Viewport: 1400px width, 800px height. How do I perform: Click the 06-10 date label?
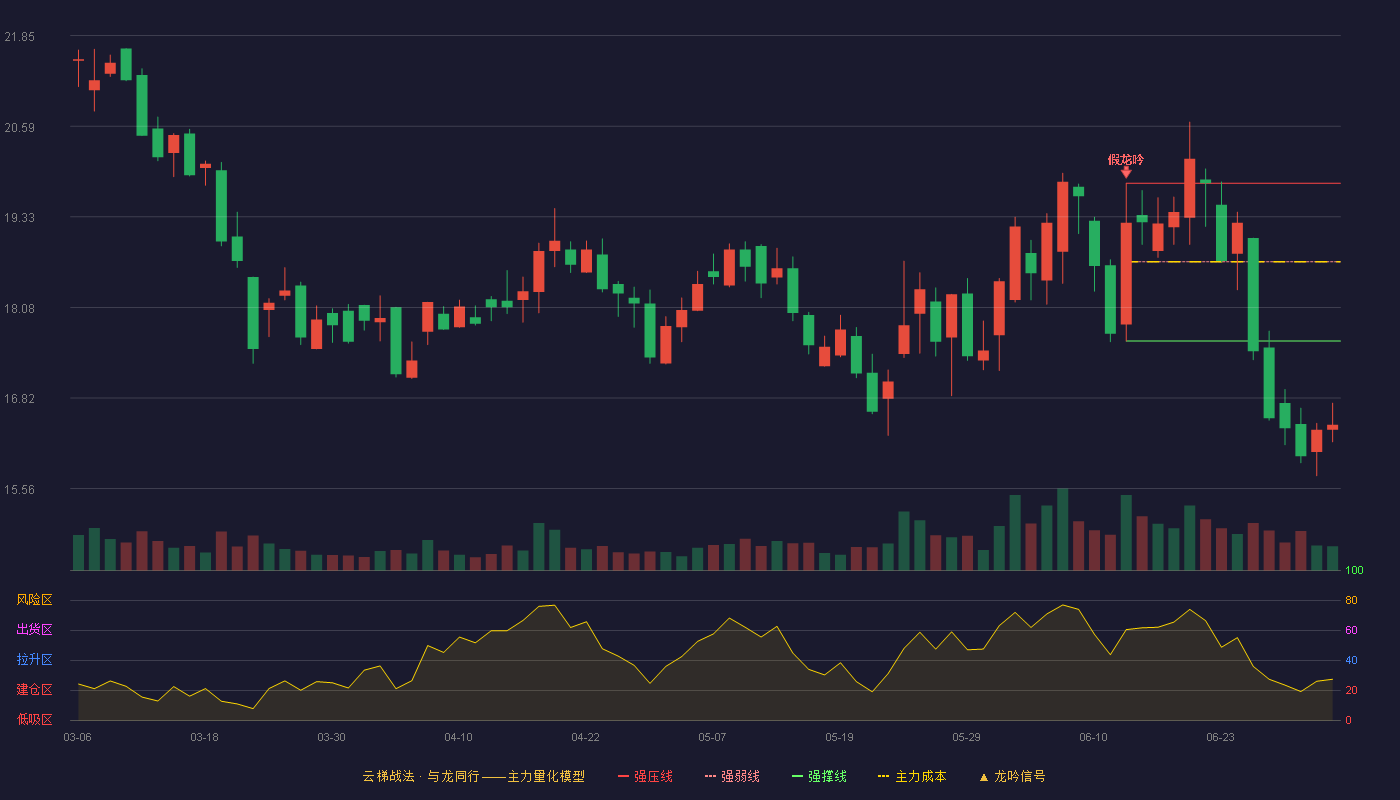(1093, 737)
